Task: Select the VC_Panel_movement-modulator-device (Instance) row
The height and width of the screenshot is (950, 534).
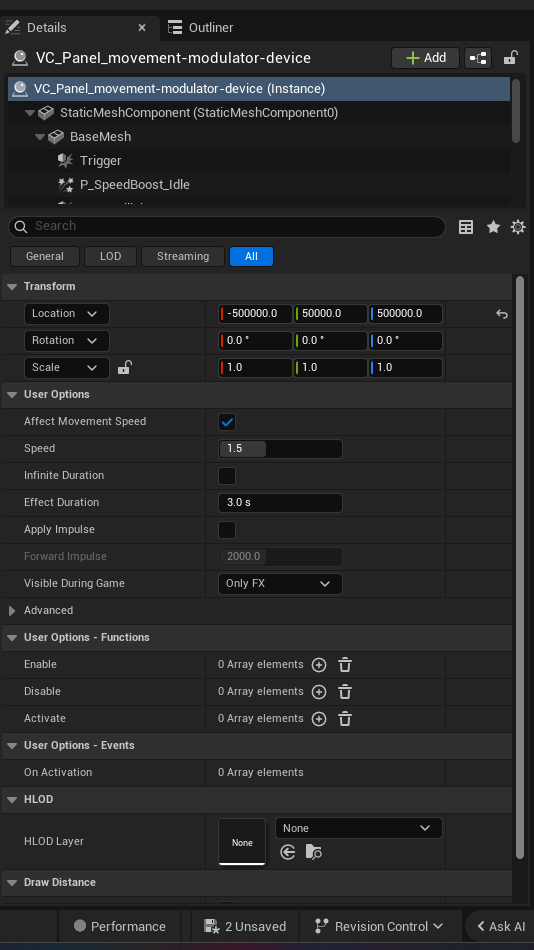Action: [x=259, y=88]
